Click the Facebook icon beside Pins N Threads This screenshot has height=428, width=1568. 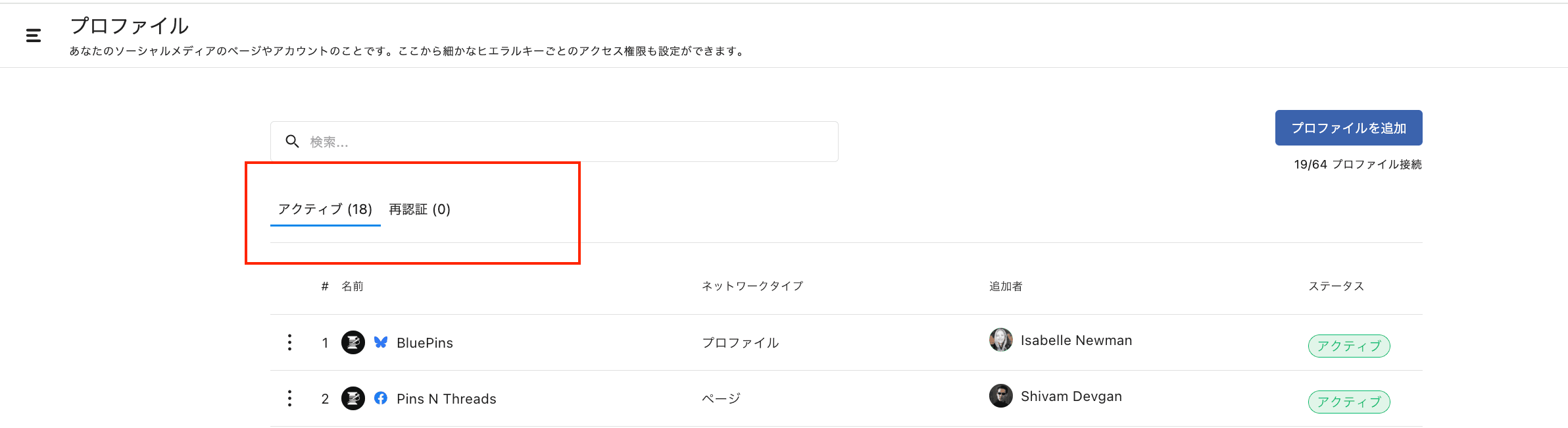pyautogui.click(x=381, y=398)
